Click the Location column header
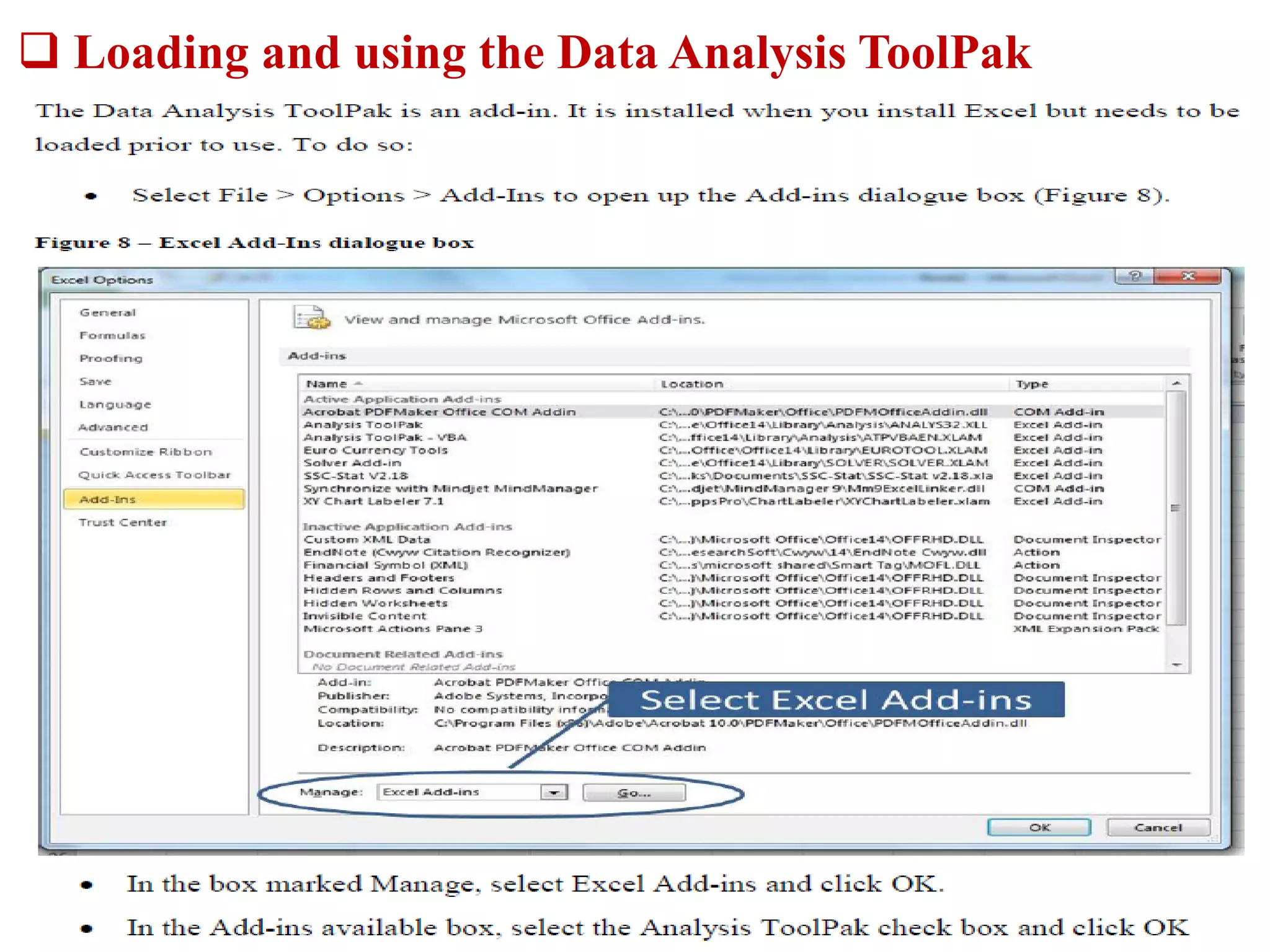The image size is (1270, 952). [x=831, y=384]
